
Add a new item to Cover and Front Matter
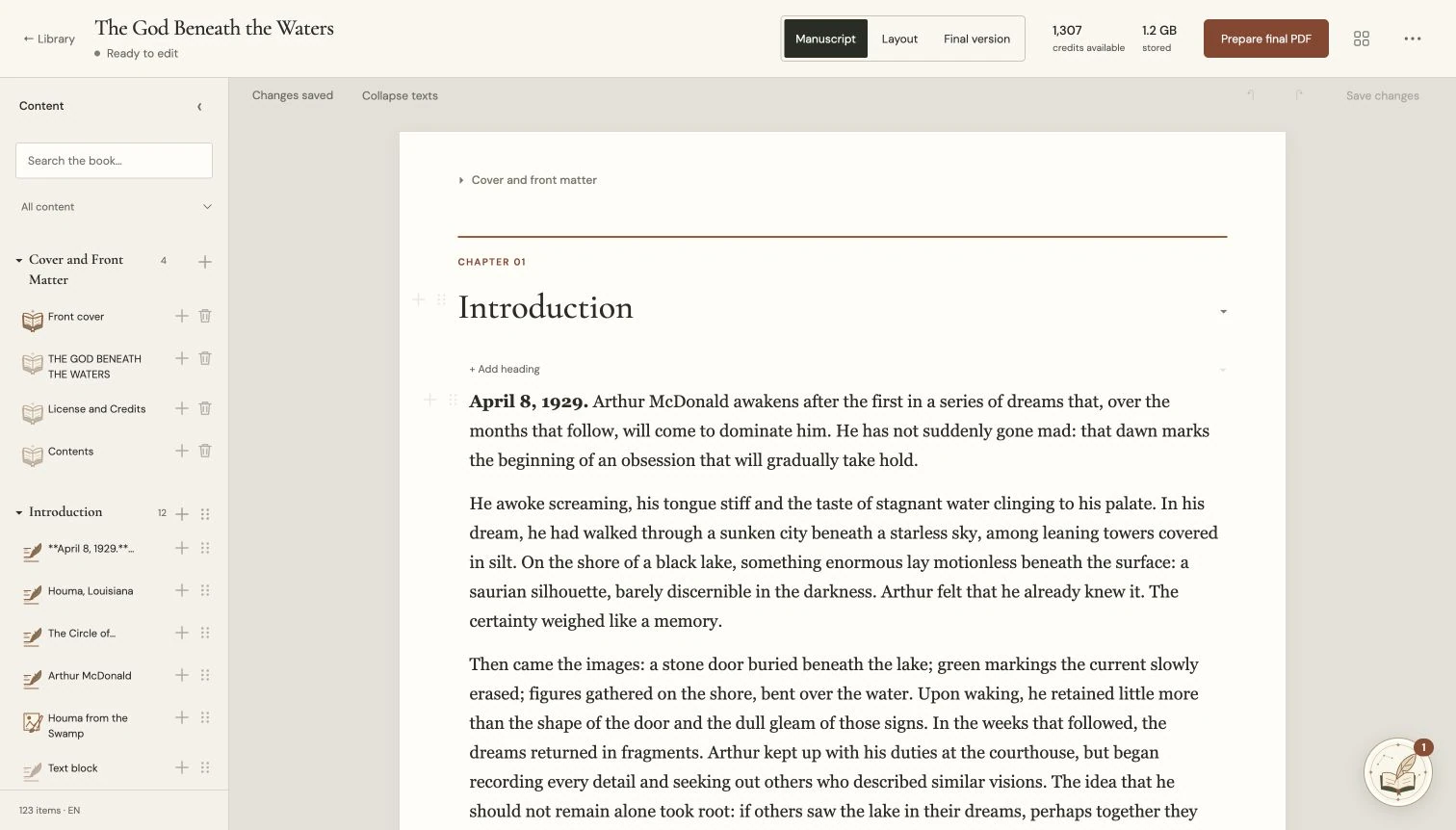click(x=205, y=262)
